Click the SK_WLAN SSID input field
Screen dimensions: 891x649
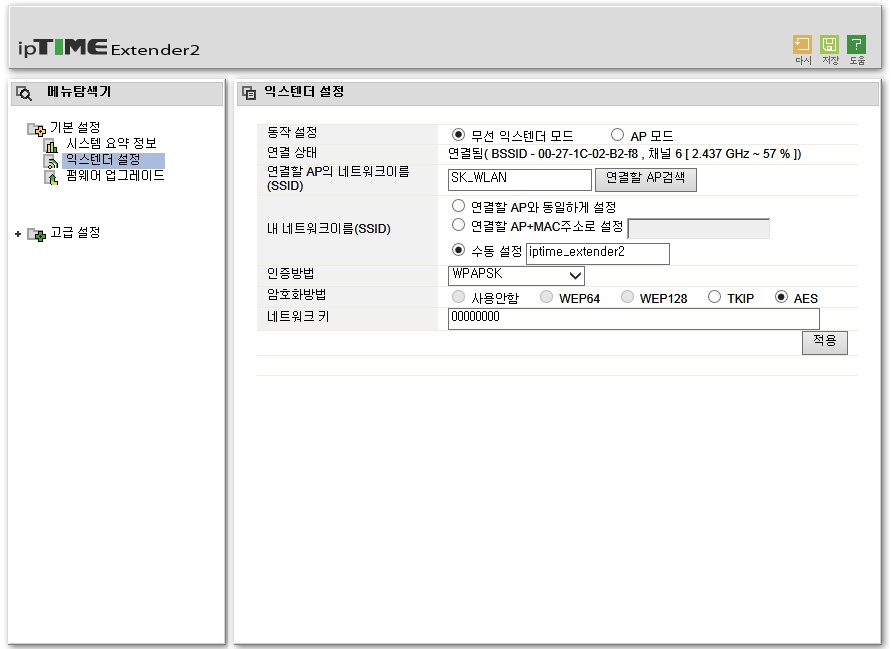pyautogui.click(x=519, y=179)
